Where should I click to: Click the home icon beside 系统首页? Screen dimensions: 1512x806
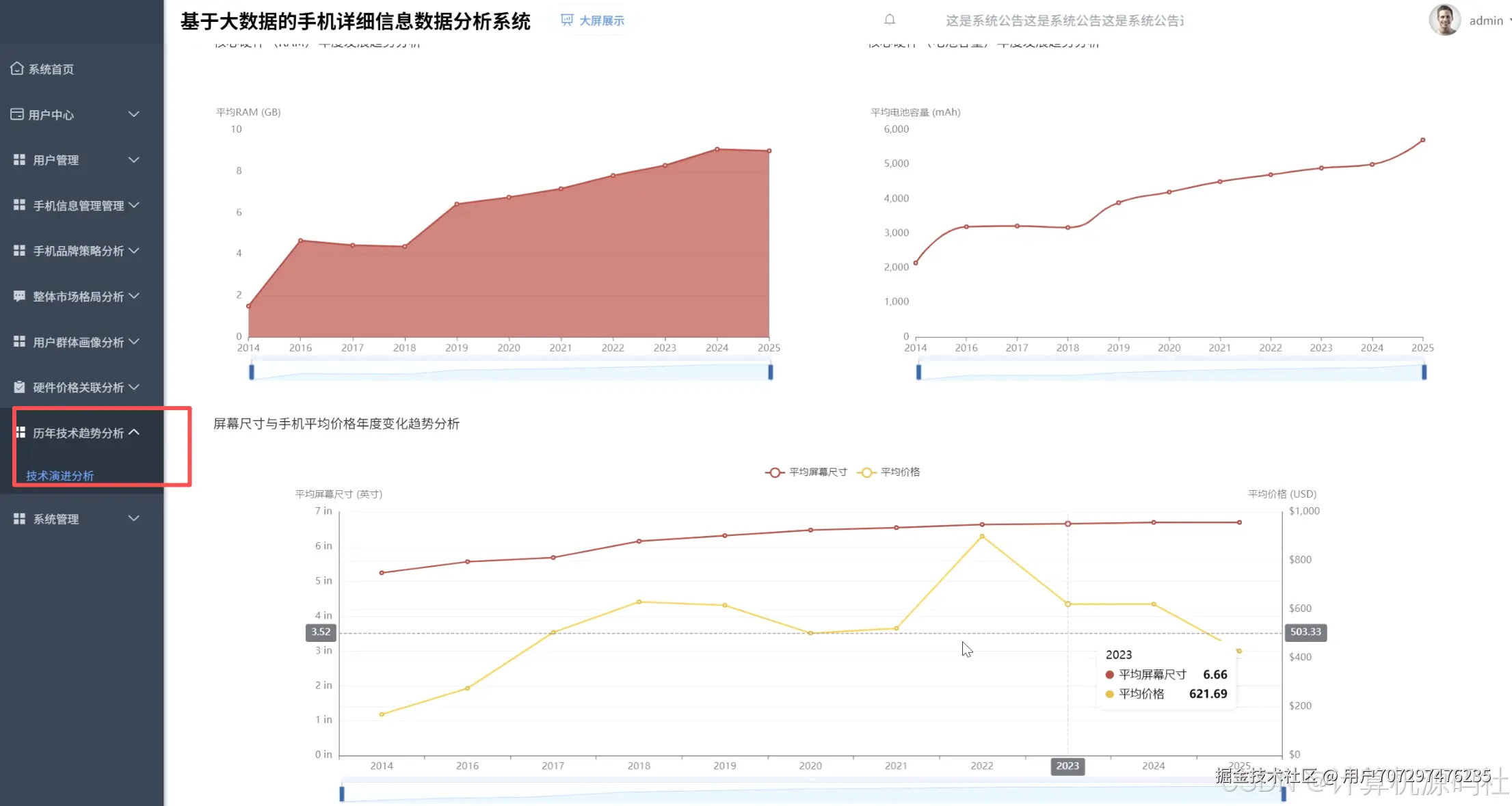tap(17, 68)
